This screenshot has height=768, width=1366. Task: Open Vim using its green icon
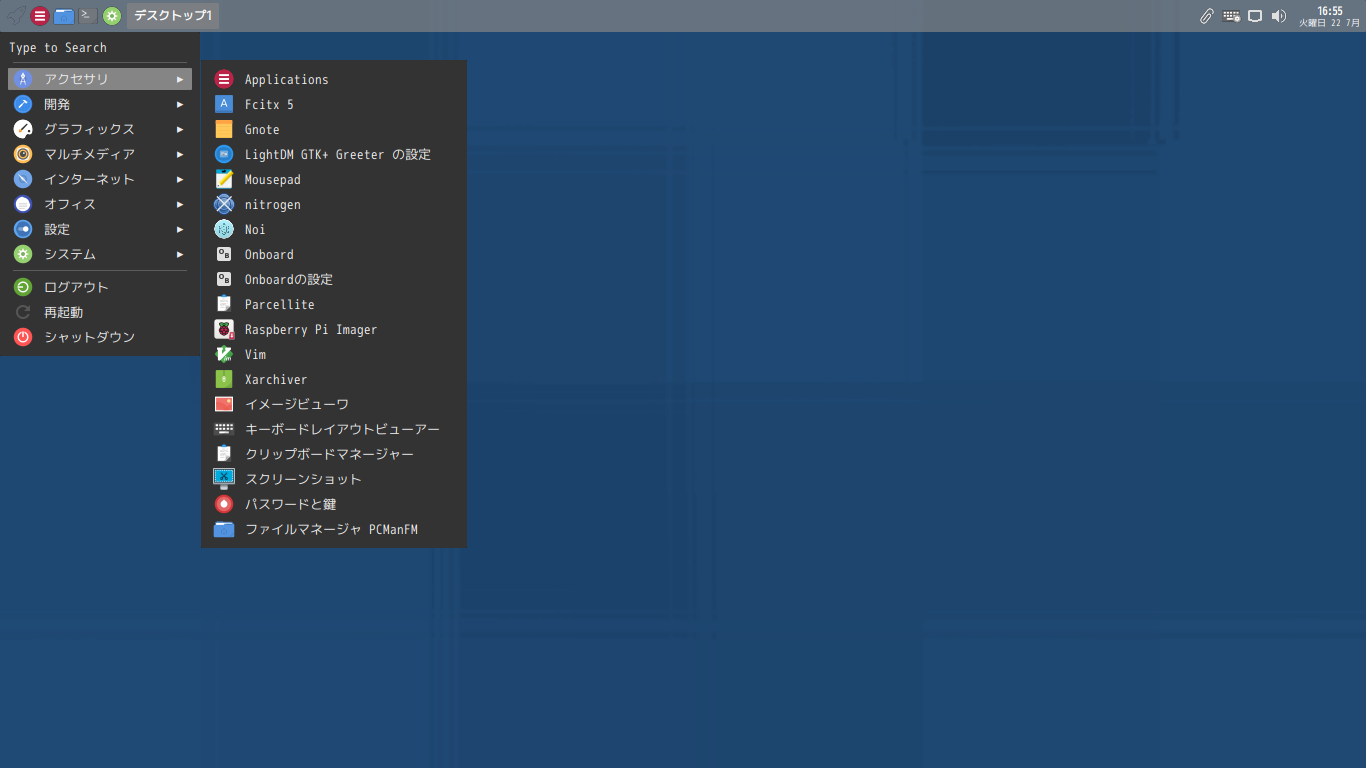tap(224, 354)
